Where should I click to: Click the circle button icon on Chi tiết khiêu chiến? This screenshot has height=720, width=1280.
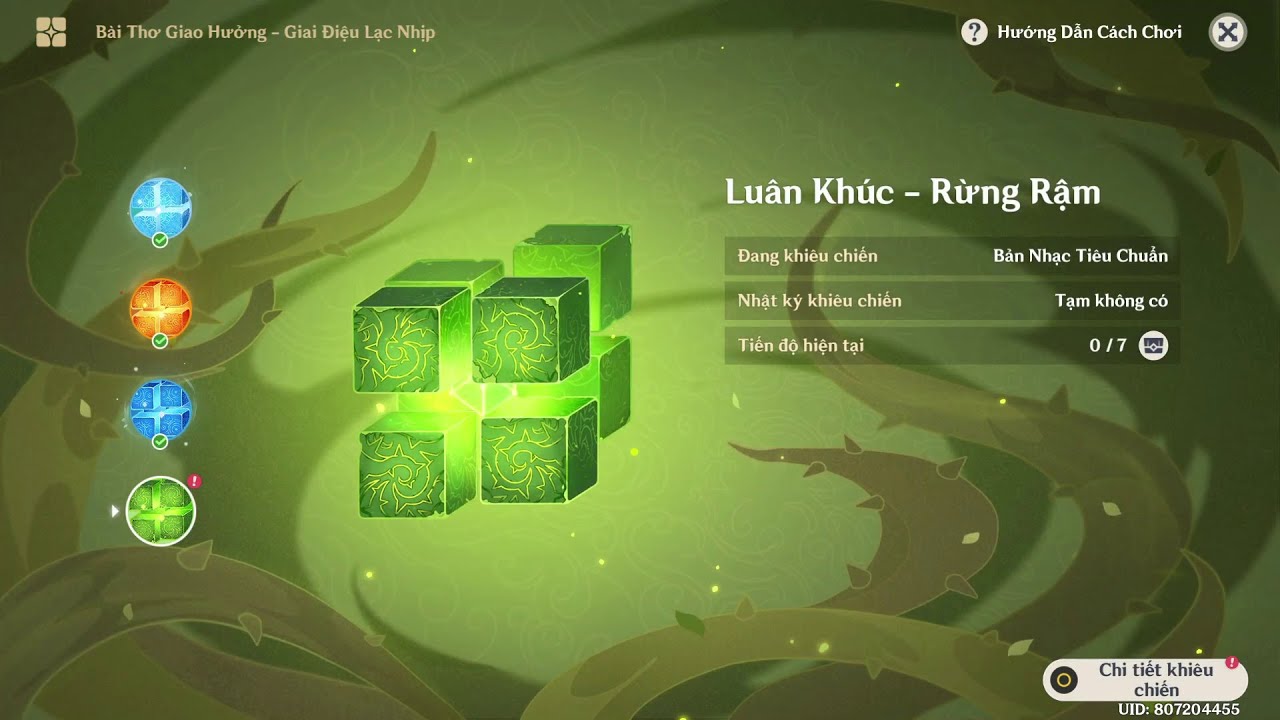pyautogui.click(x=1065, y=680)
